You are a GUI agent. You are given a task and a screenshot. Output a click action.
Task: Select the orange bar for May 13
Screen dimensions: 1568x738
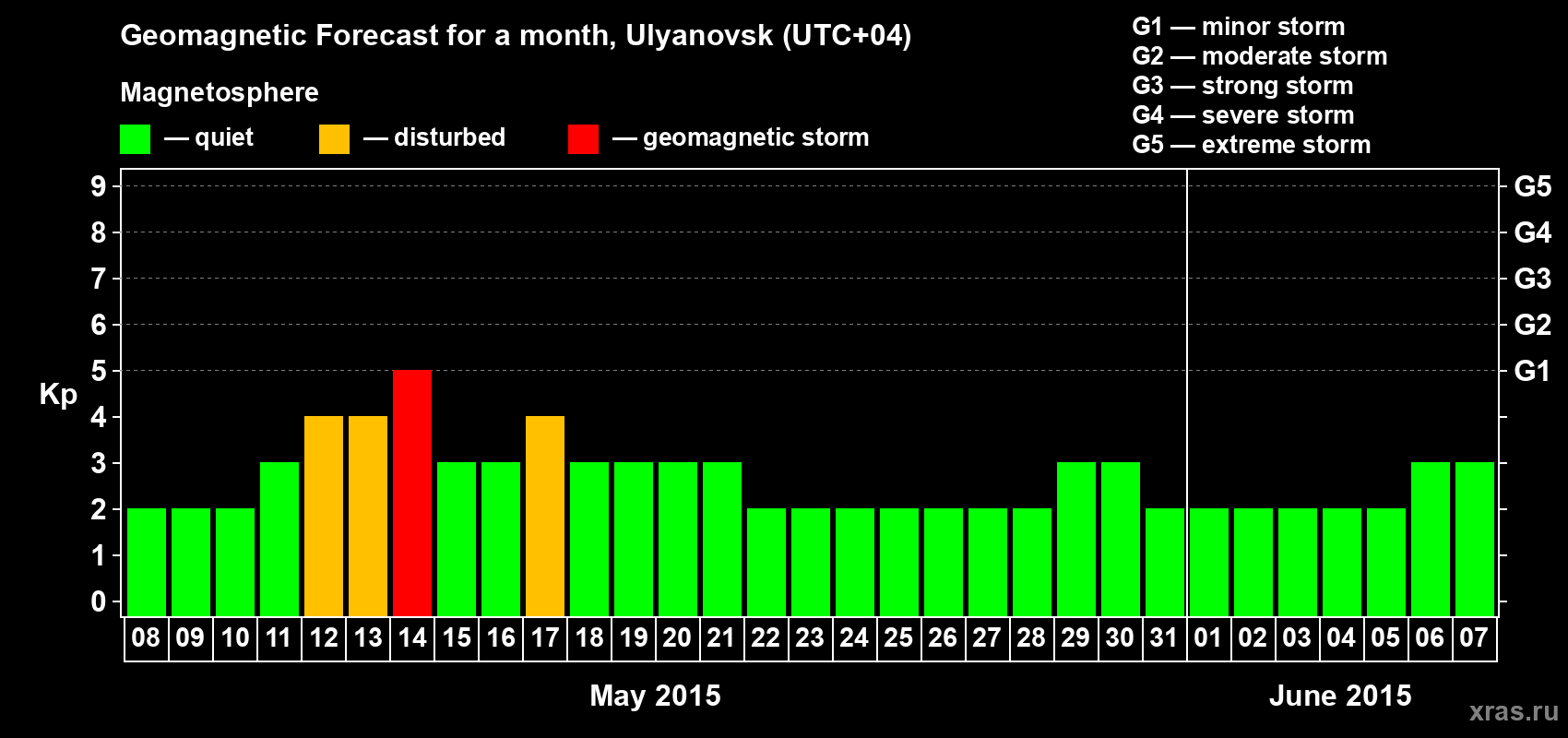point(368,516)
